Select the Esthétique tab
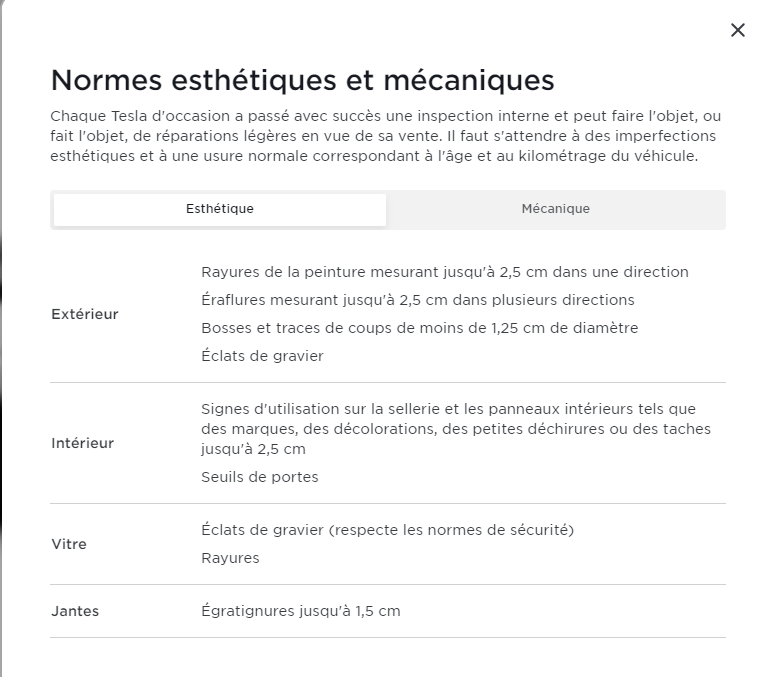 [220, 209]
